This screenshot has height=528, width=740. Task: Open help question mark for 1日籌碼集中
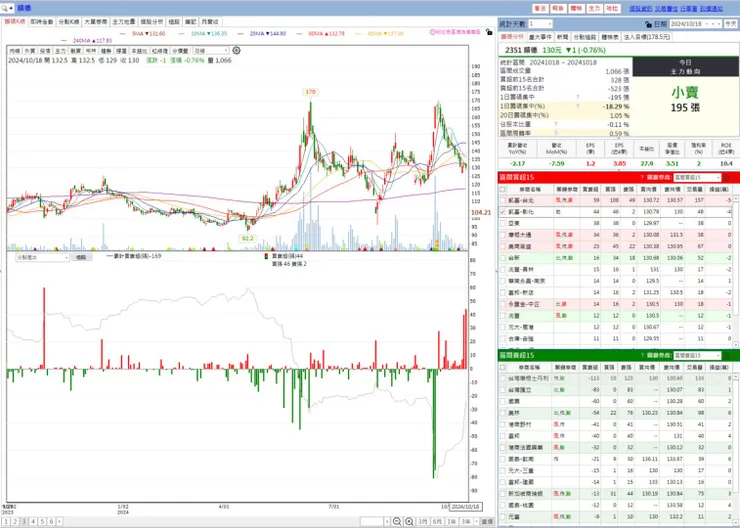point(578,97)
